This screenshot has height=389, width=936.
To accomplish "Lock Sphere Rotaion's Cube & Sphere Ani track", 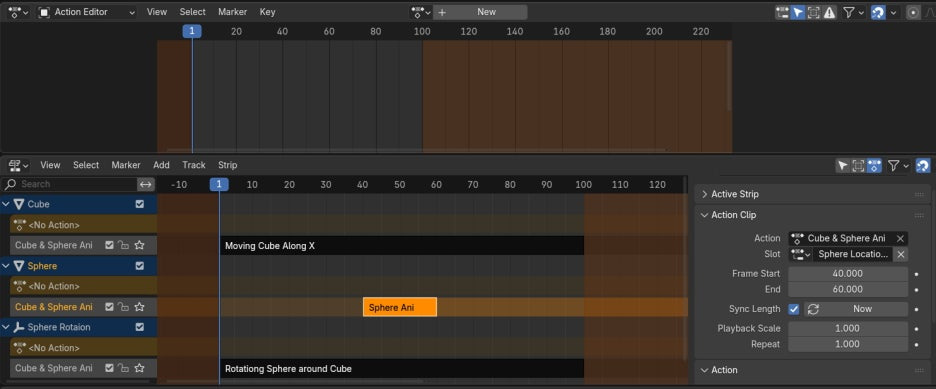I will click(123, 368).
